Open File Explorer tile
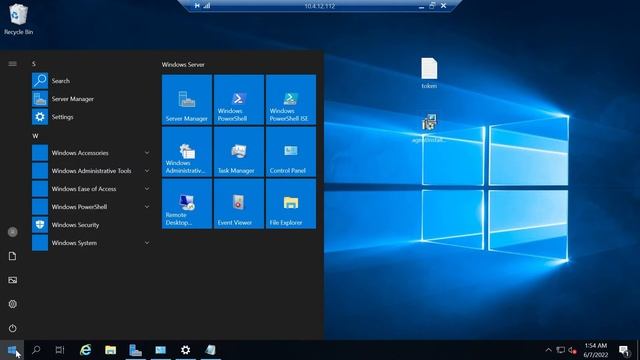 [x=291, y=204]
